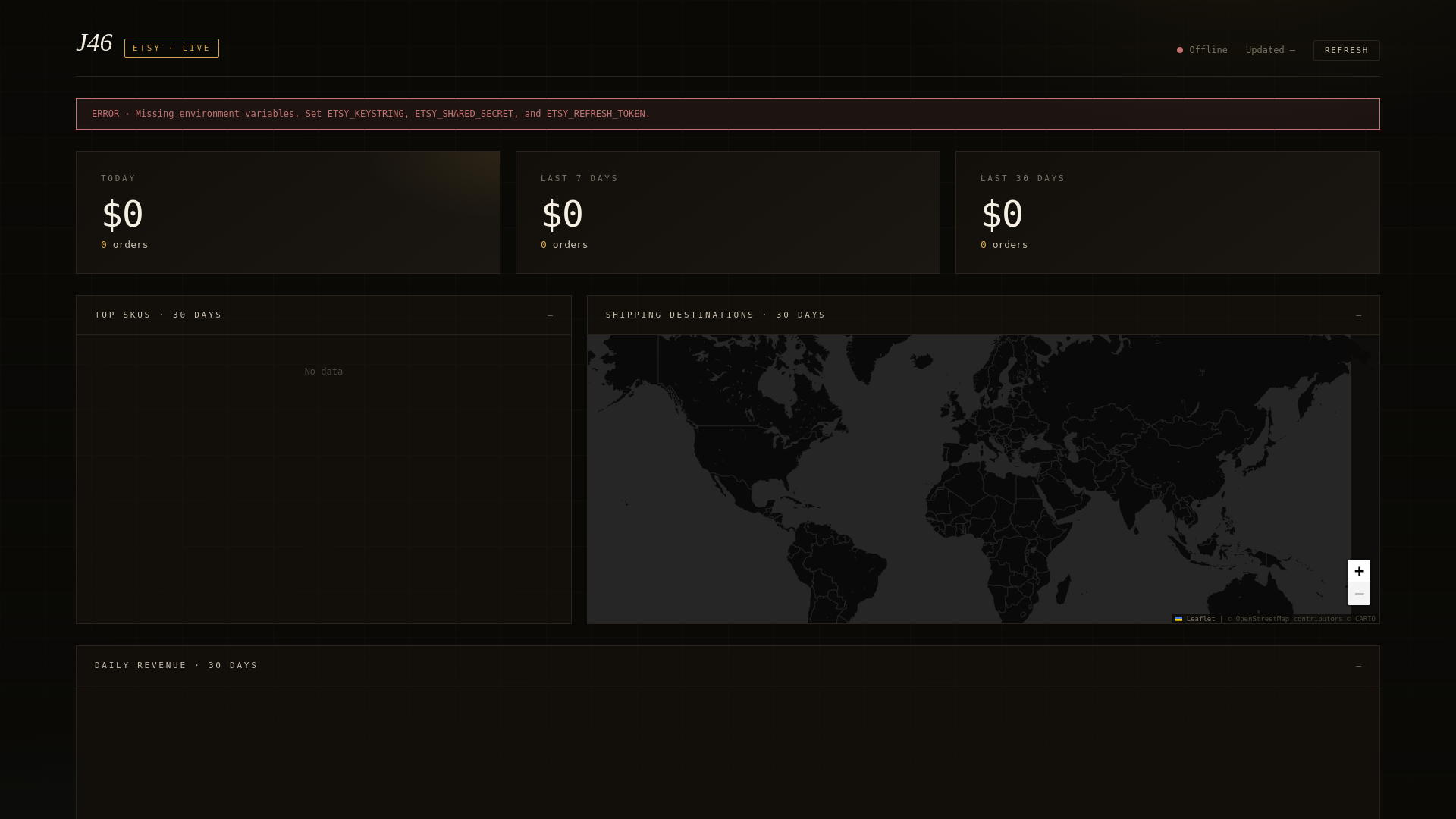This screenshot has height=819, width=1456.
Task: Click the 'No data' message
Action: [x=324, y=372]
